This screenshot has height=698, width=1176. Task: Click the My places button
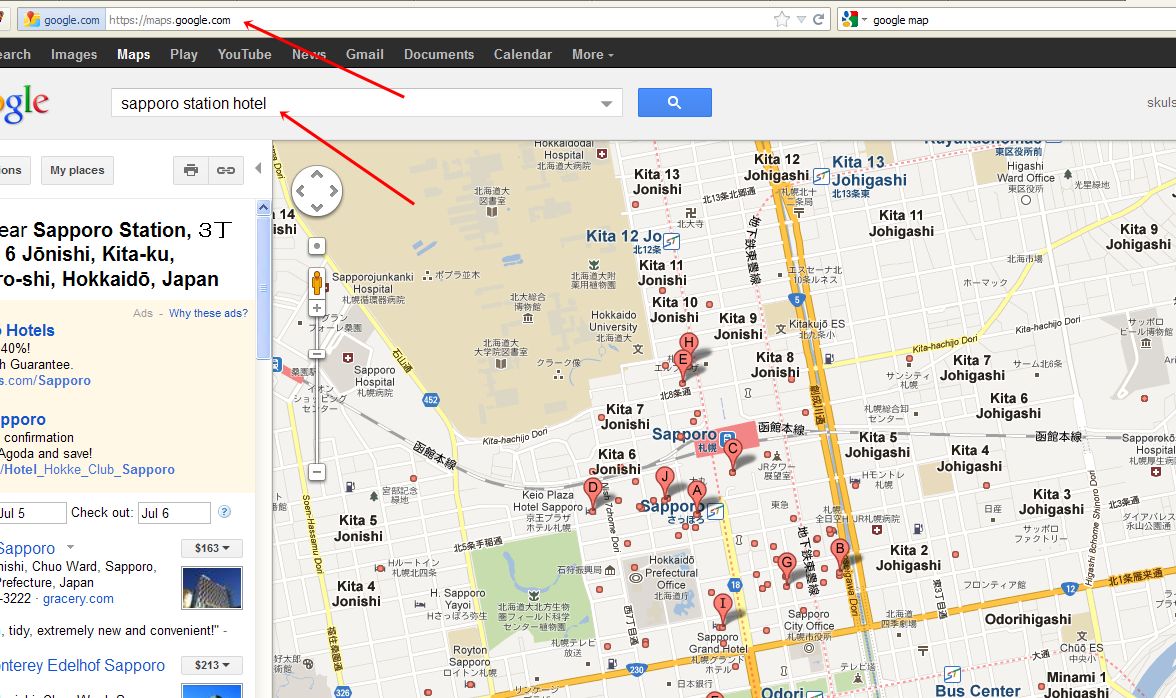tap(77, 170)
